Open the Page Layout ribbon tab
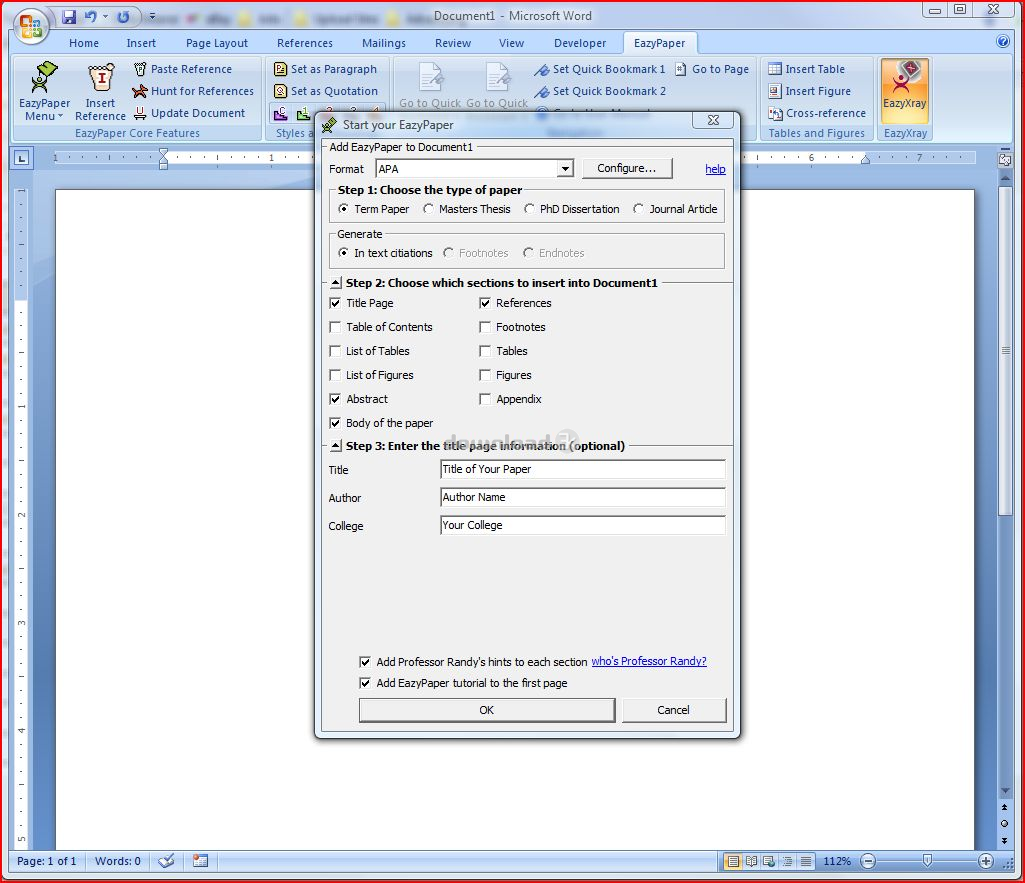The image size is (1025, 883). click(217, 43)
